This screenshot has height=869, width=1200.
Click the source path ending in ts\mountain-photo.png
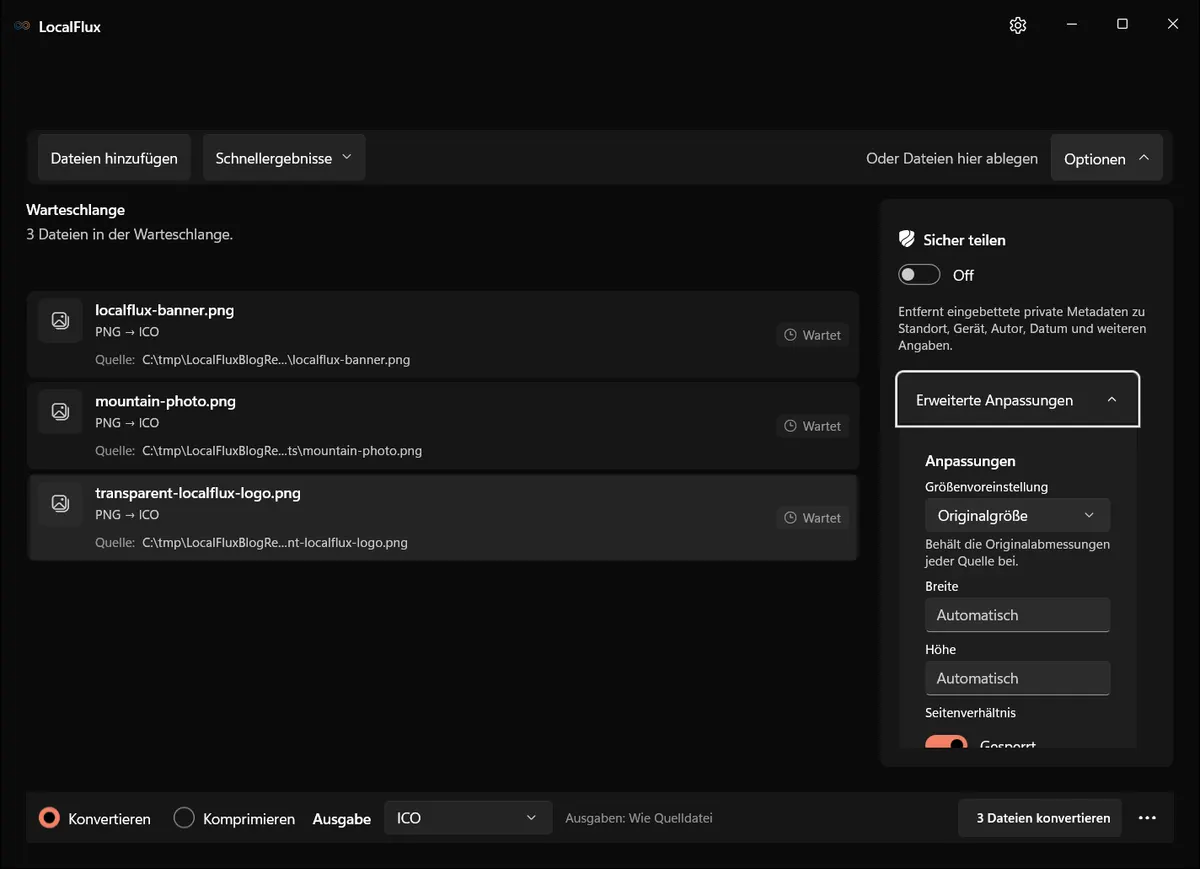(282, 451)
